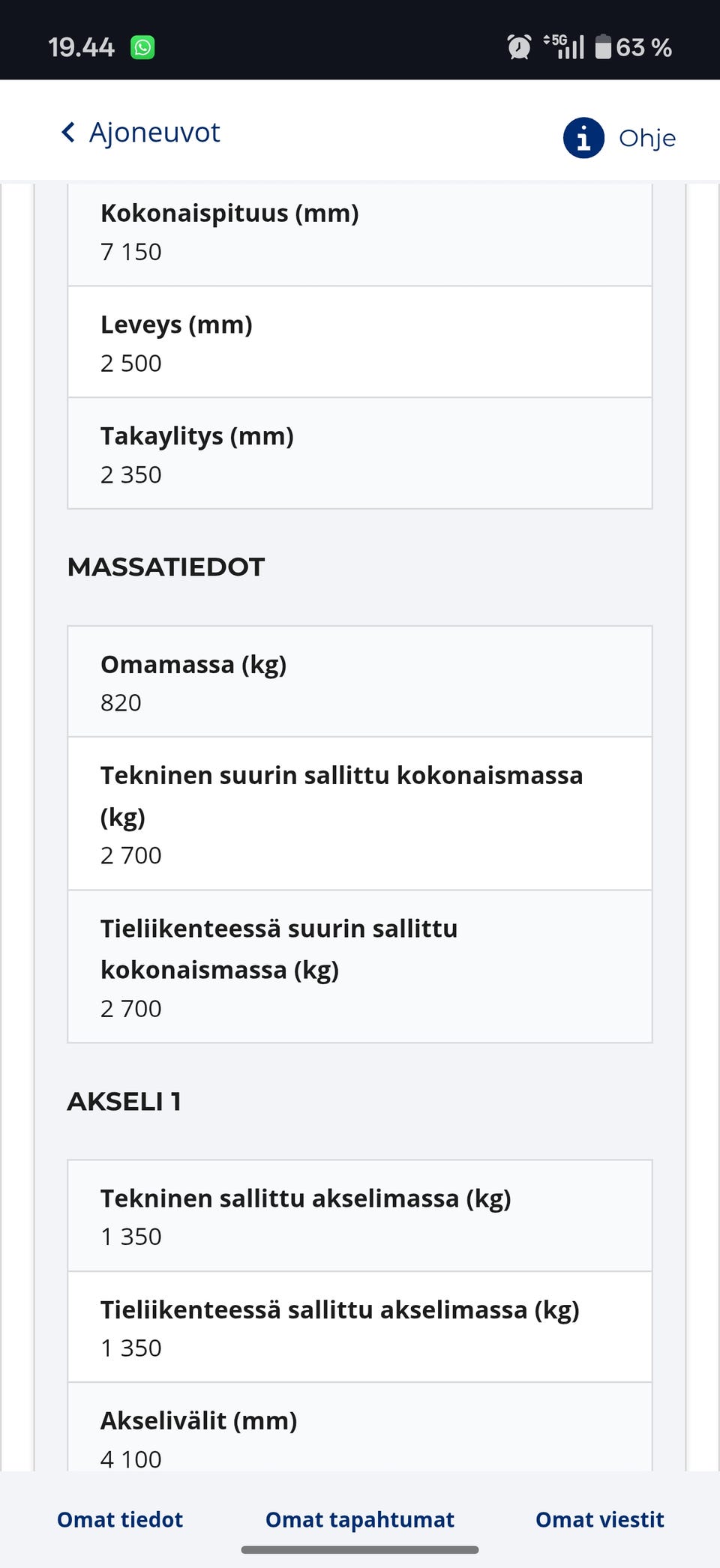The height and width of the screenshot is (1568, 720).
Task: Click the blue circled info symbol
Action: [583, 137]
